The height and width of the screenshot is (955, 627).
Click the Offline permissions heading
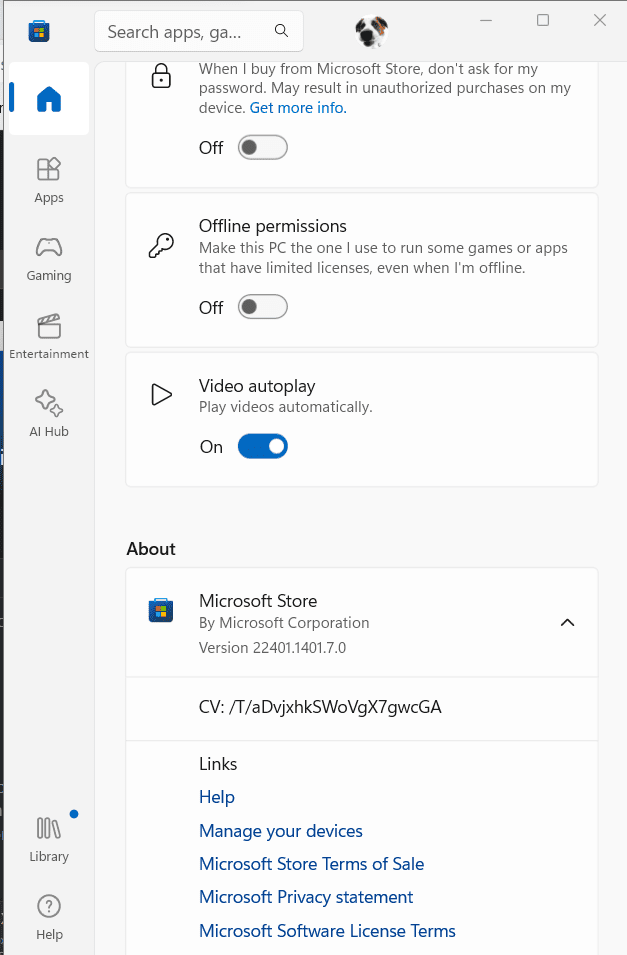pyautogui.click(x=272, y=226)
